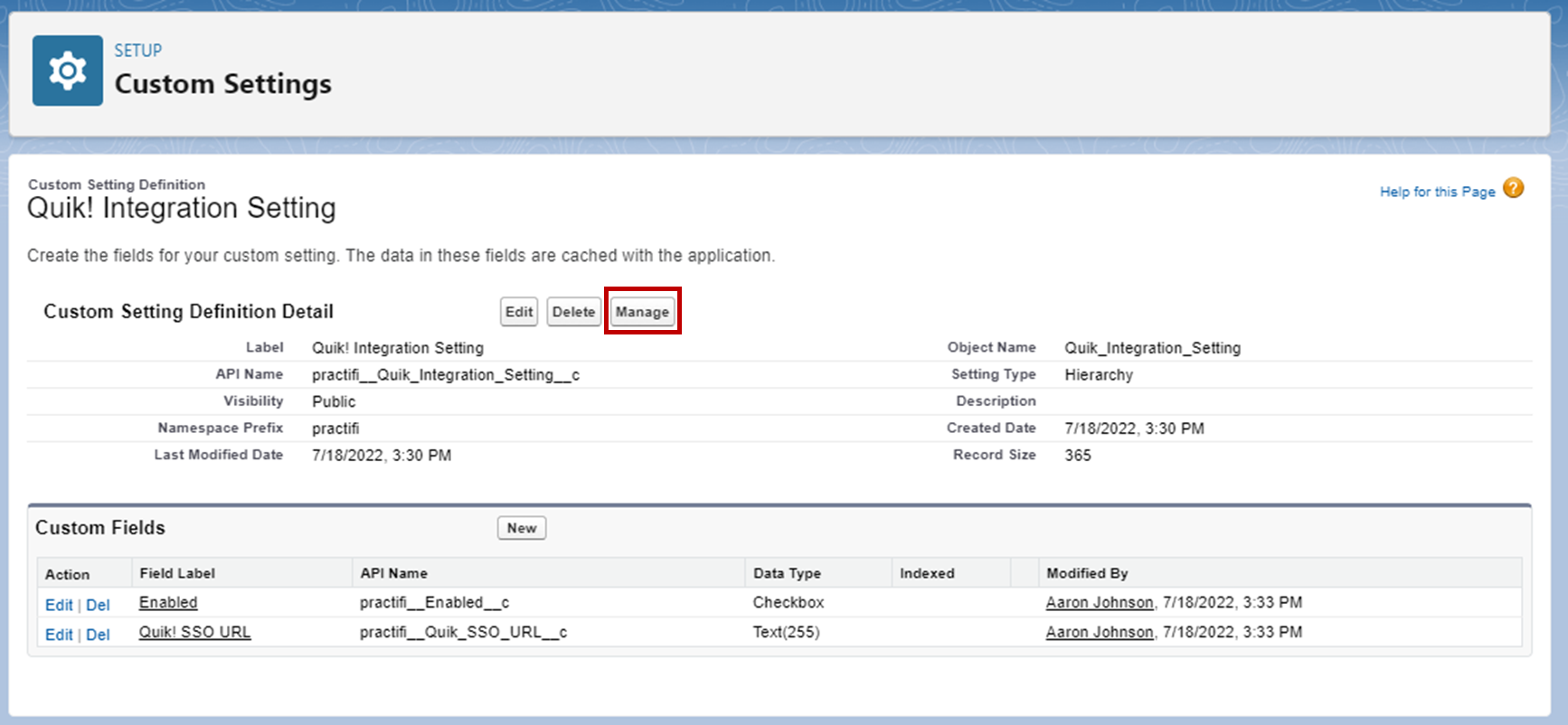1568x725 pixels.
Task: Click the API Name column header
Action: [393, 573]
